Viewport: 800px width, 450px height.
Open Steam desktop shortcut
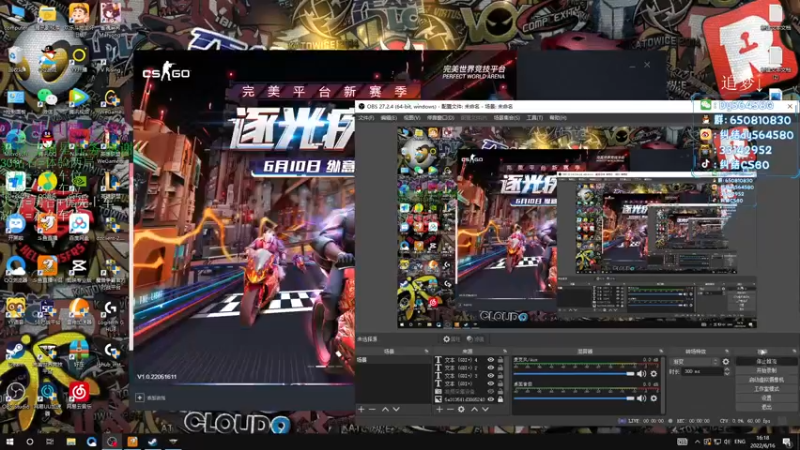pyautogui.click(x=15, y=353)
